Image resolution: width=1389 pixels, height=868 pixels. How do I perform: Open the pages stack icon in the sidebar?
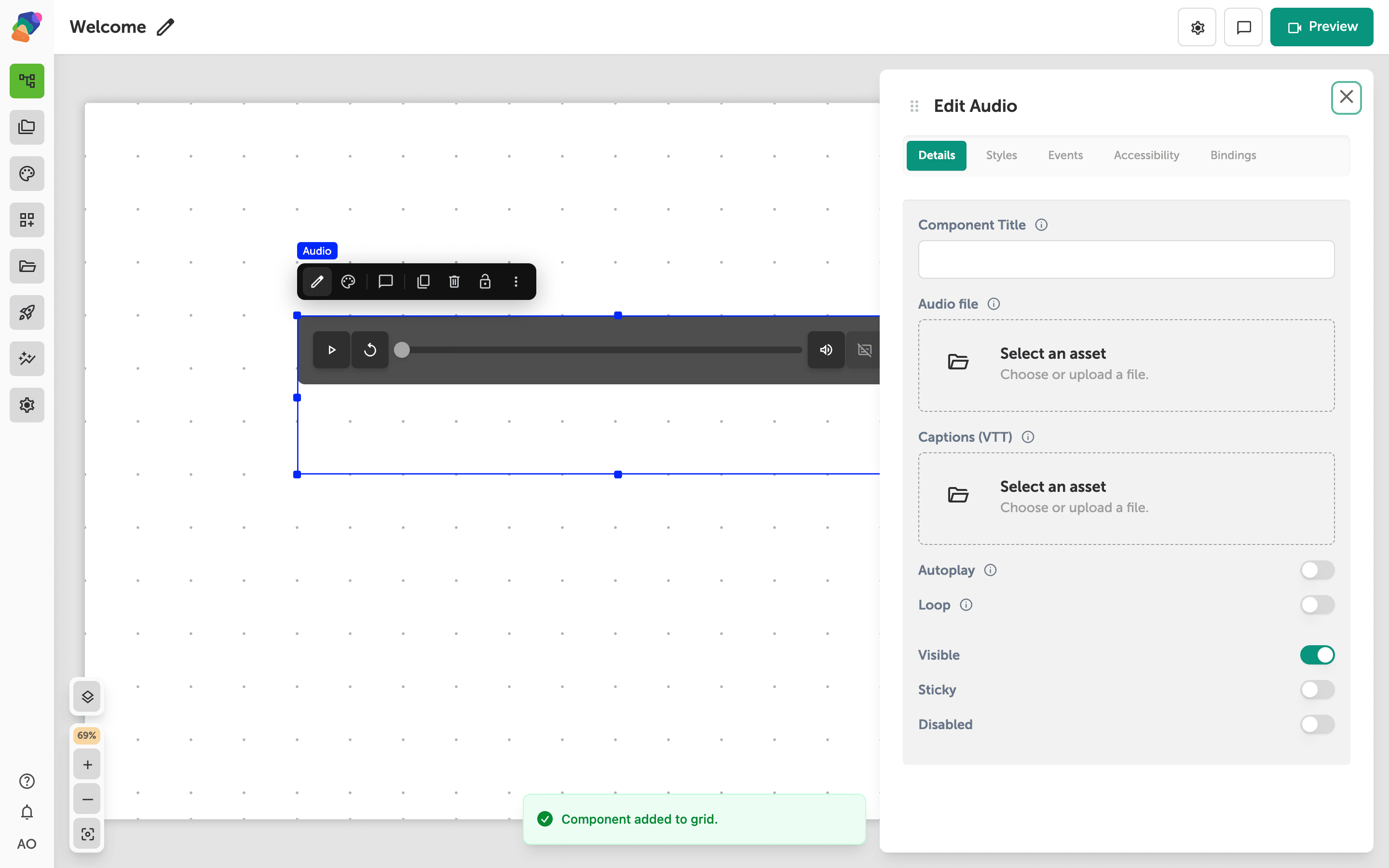tap(27, 127)
